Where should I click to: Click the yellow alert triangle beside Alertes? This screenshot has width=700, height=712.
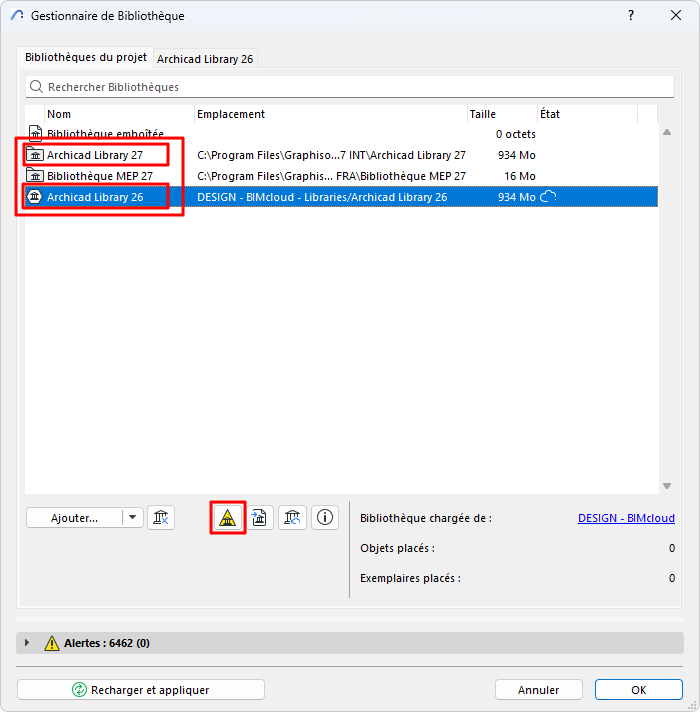pyautogui.click(x=52, y=643)
